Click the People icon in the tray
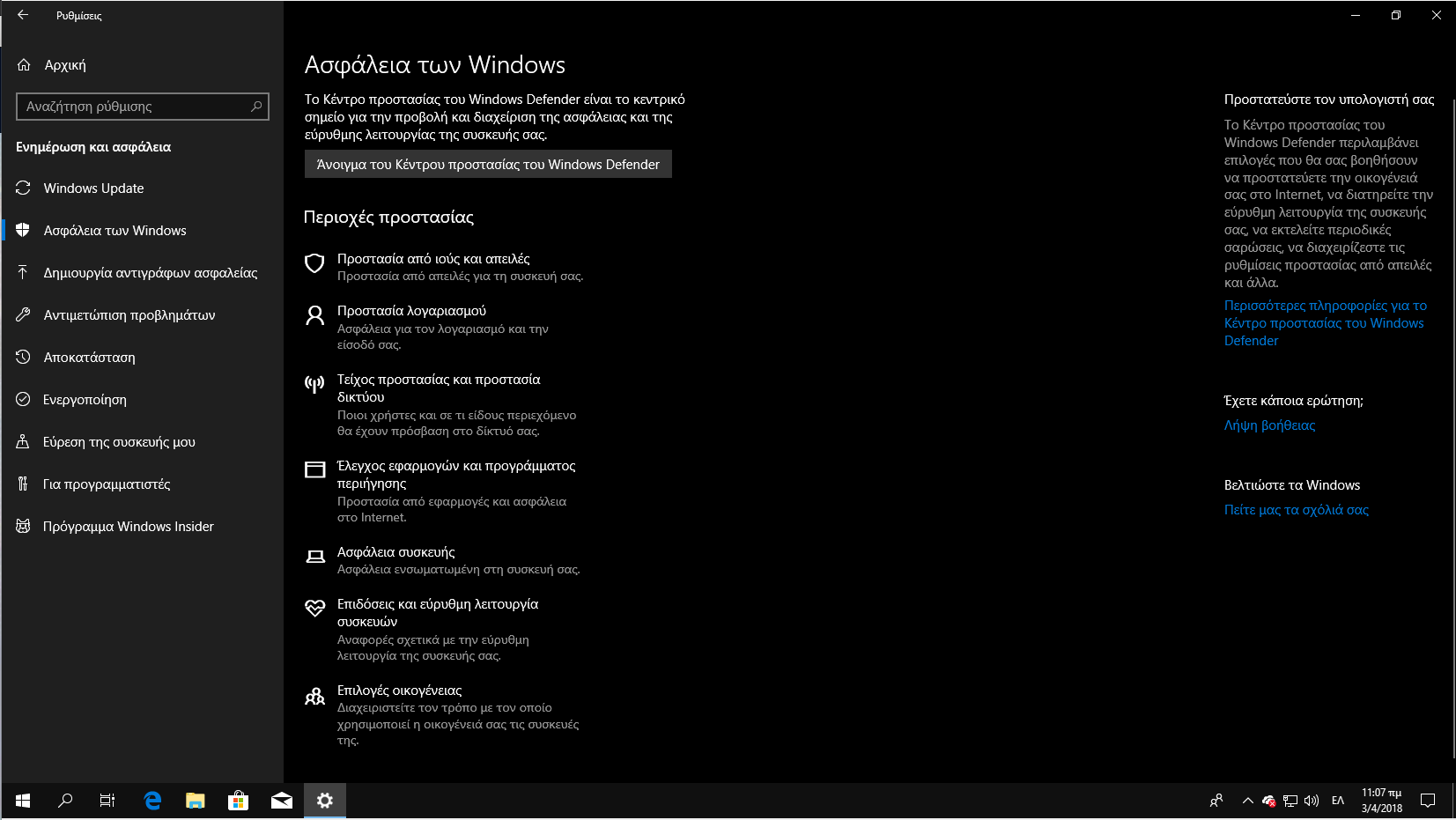1456x820 pixels. (x=1216, y=801)
